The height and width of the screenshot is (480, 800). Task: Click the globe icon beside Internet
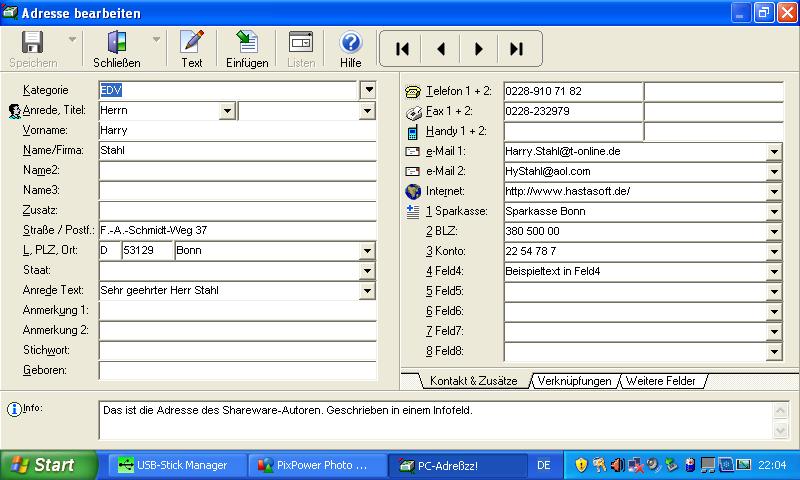(413, 191)
